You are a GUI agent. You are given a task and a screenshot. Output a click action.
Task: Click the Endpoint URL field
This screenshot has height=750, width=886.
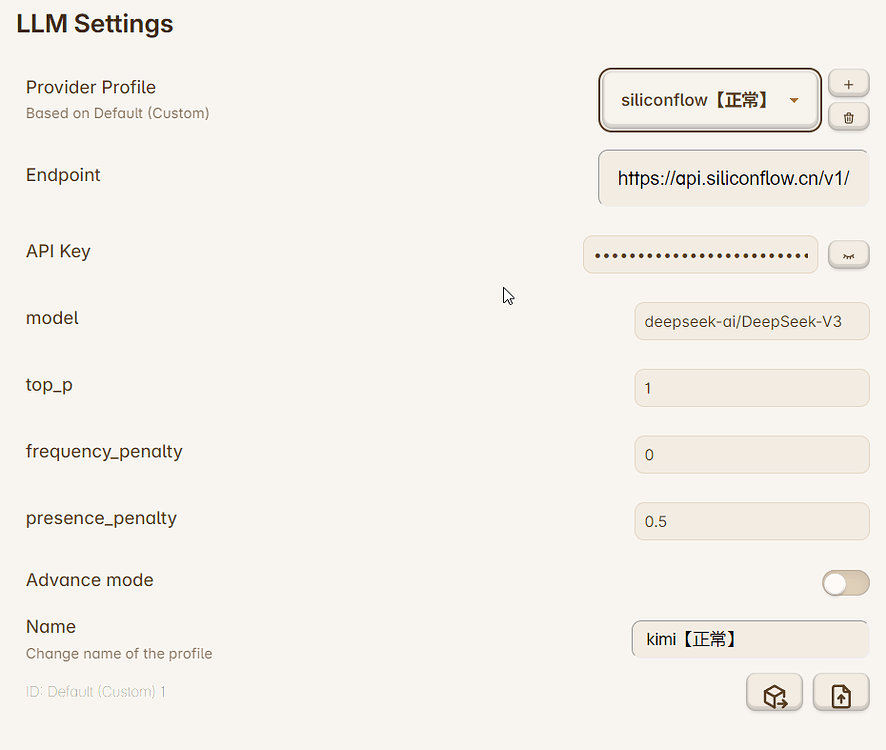[733, 178]
